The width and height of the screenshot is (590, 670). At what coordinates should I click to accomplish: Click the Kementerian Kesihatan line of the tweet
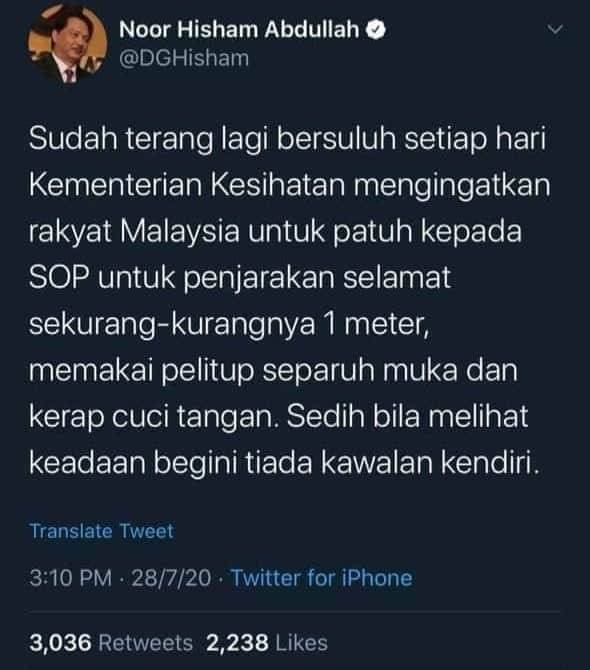tap(290, 185)
